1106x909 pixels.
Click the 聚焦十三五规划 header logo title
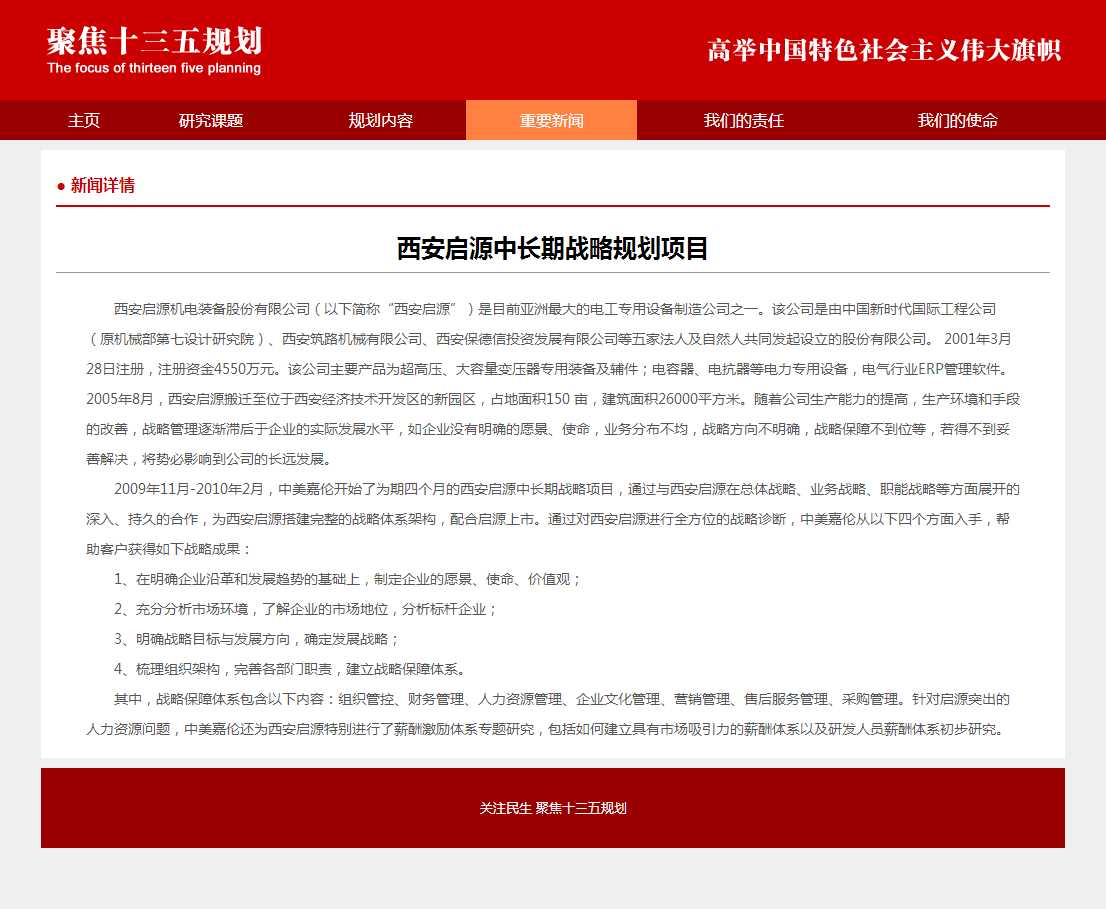coord(154,42)
